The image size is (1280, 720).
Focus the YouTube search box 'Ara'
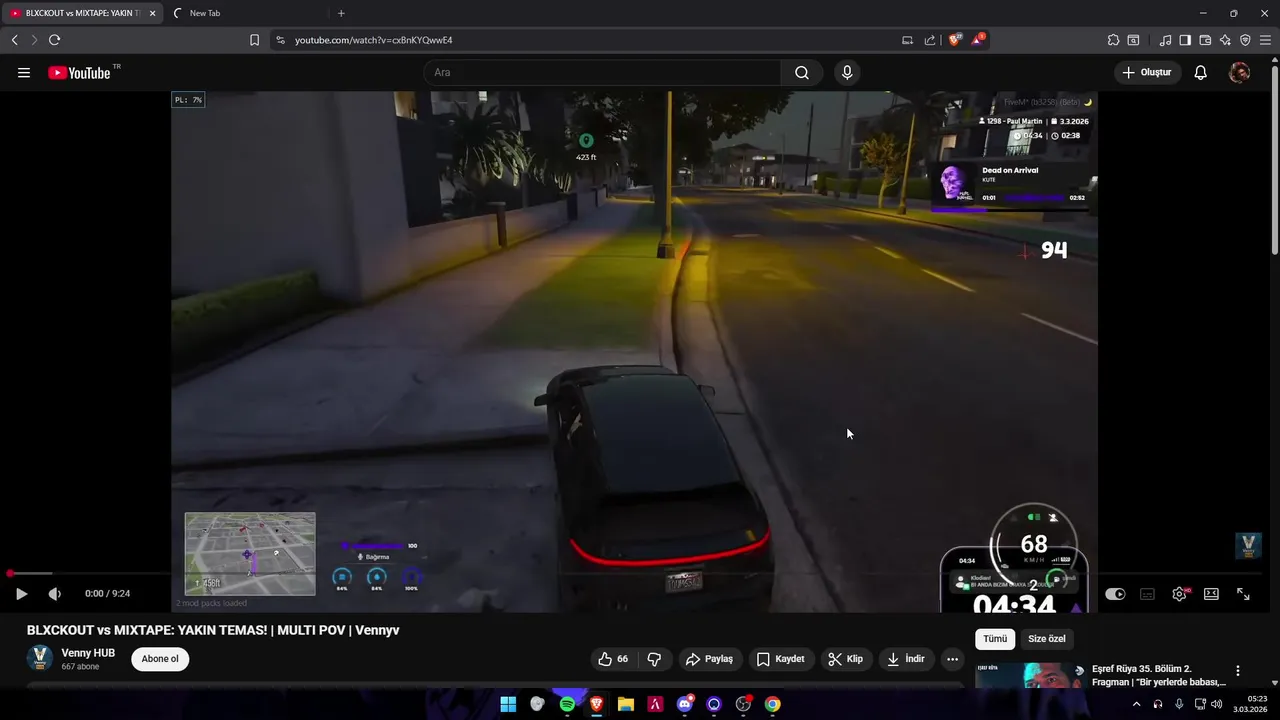coord(602,72)
